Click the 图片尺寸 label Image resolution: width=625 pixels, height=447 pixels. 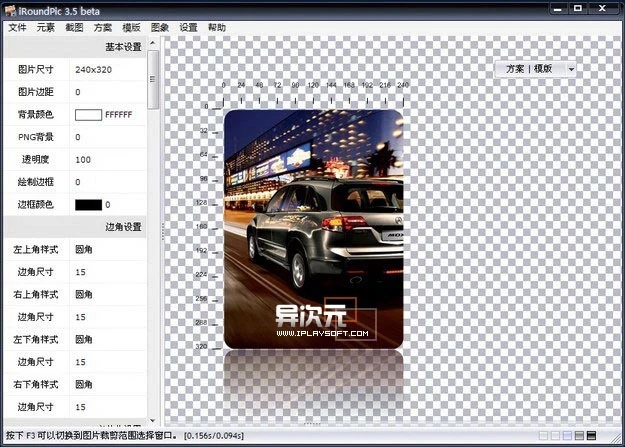click(36, 69)
